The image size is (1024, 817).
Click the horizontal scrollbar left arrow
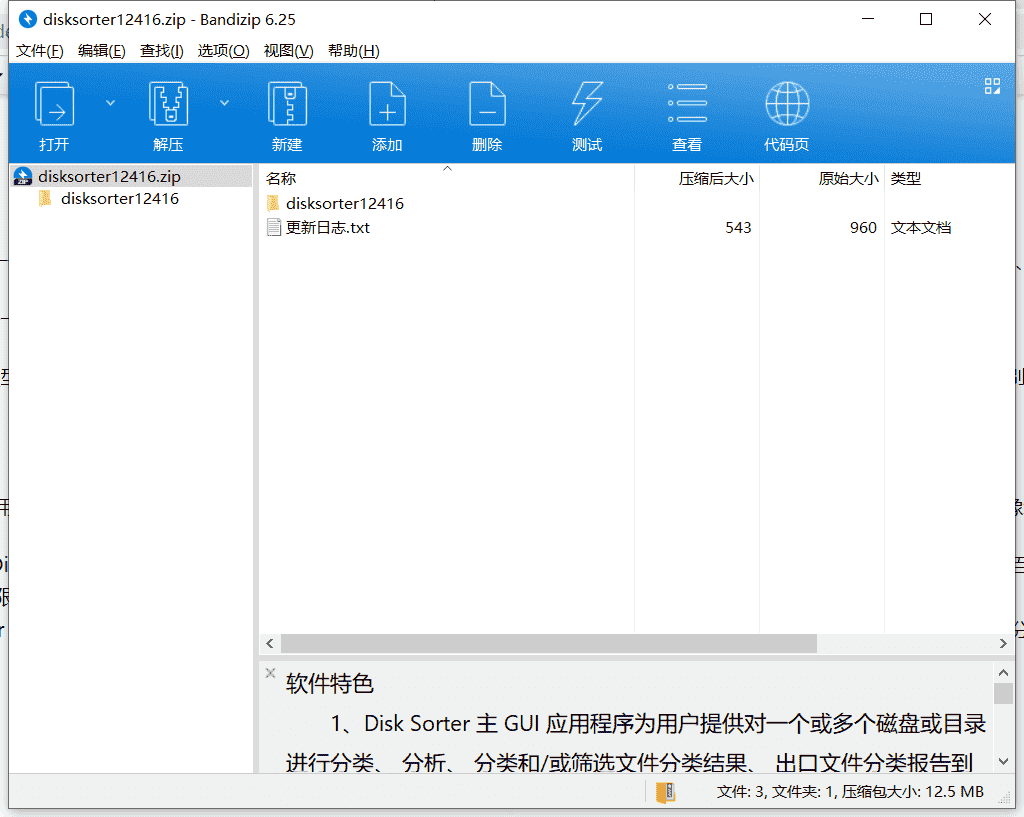[x=270, y=643]
